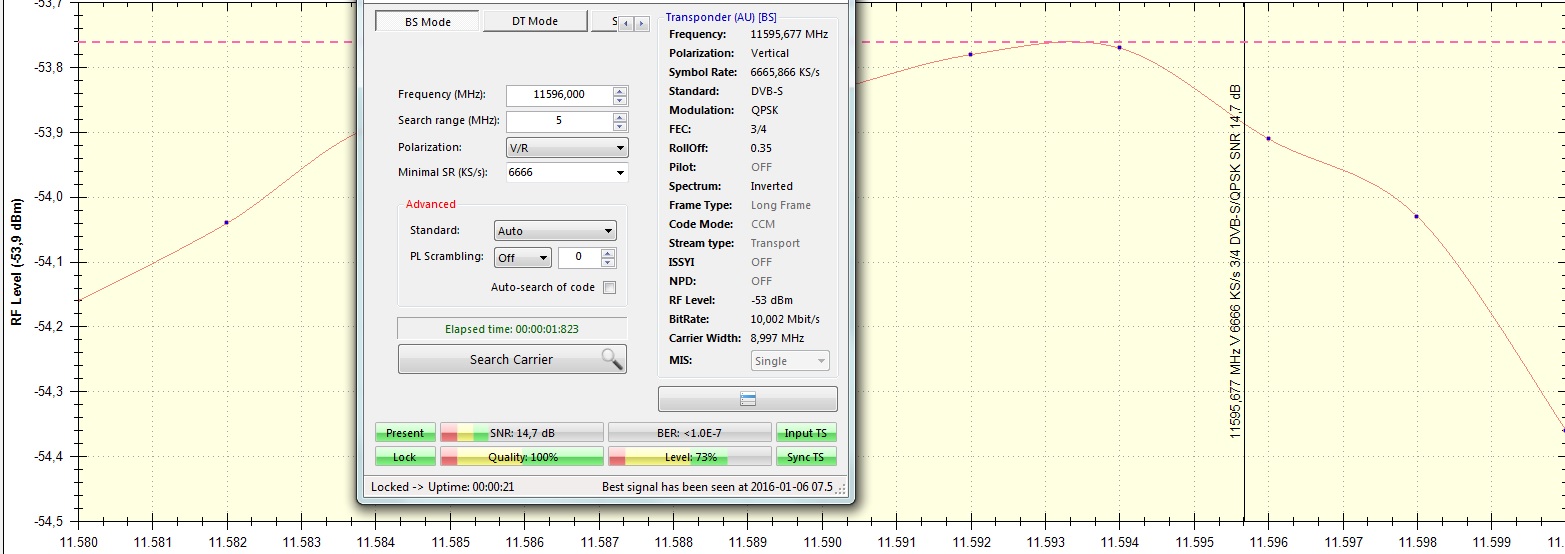This screenshot has width=1565, height=554.
Task: Click the Input TS indicator
Action: 806,433
